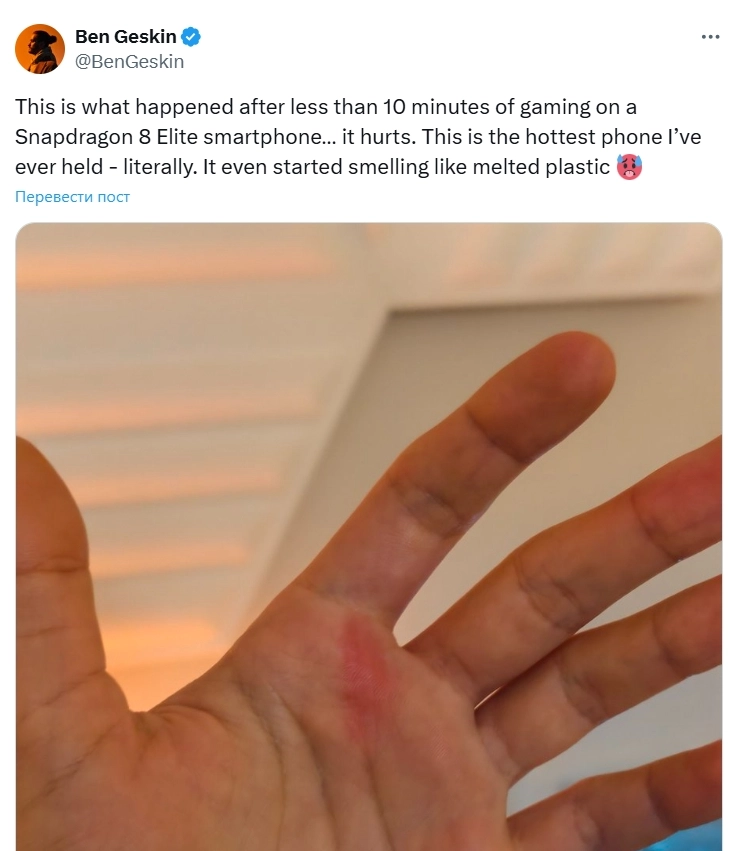Click the Перевести пост translate link
This screenshot has width=739, height=851.
72,196
